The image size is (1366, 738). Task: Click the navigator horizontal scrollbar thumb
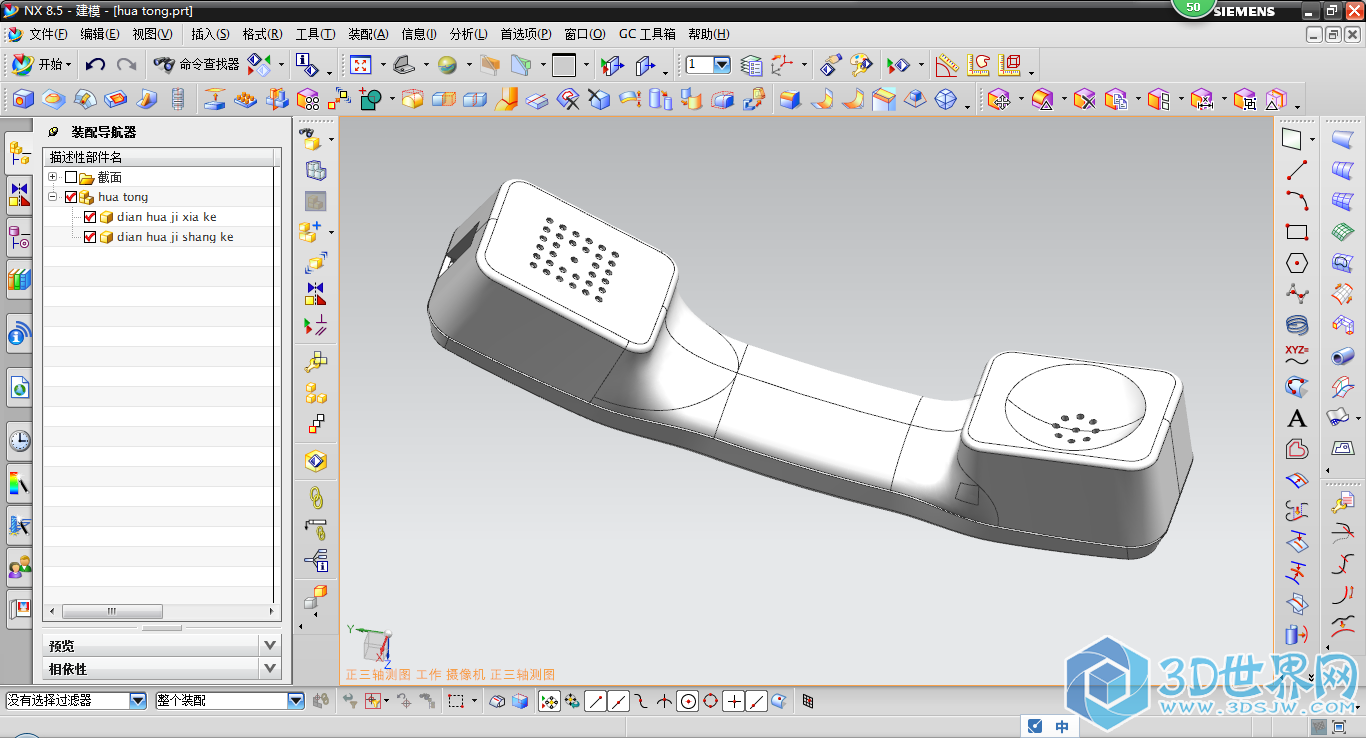point(112,611)
